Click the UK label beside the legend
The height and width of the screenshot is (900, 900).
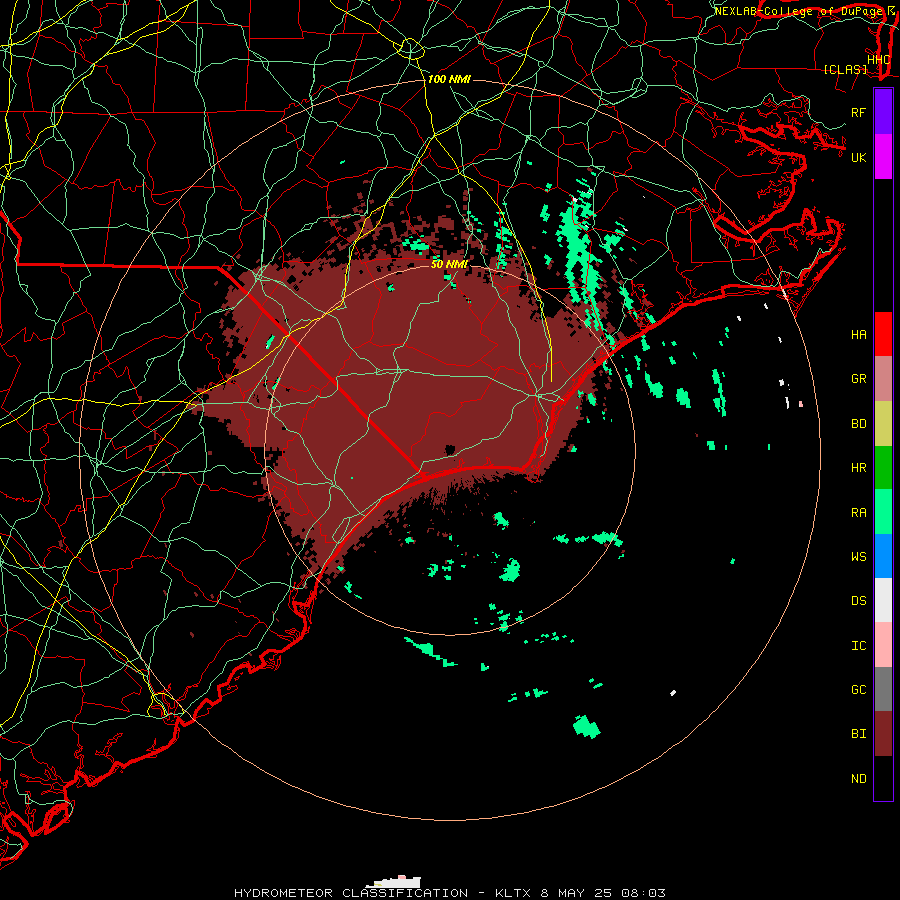tap(858, 157)
